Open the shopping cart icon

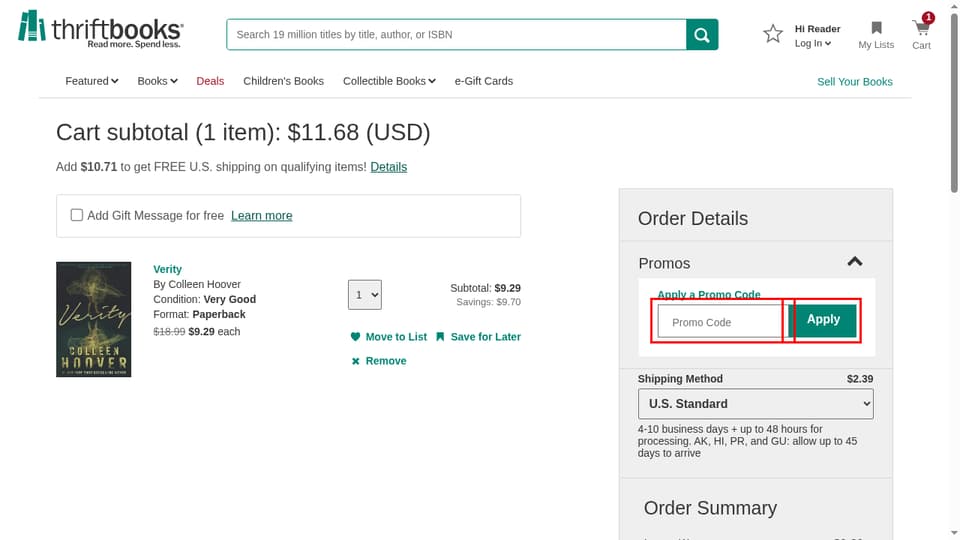tap(921, 28)
